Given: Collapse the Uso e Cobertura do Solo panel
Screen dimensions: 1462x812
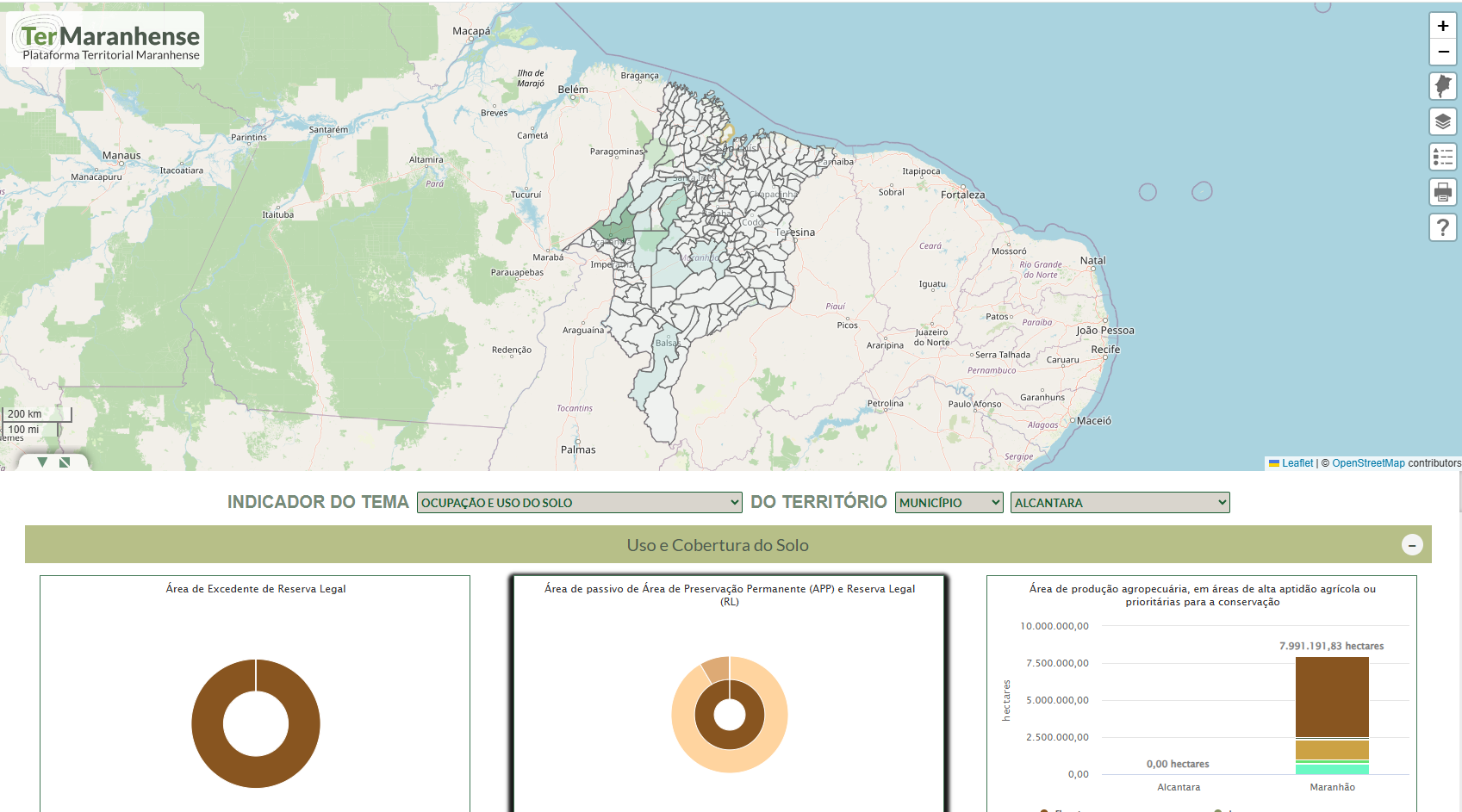Looking at the screenshot, I should 1411,545.
